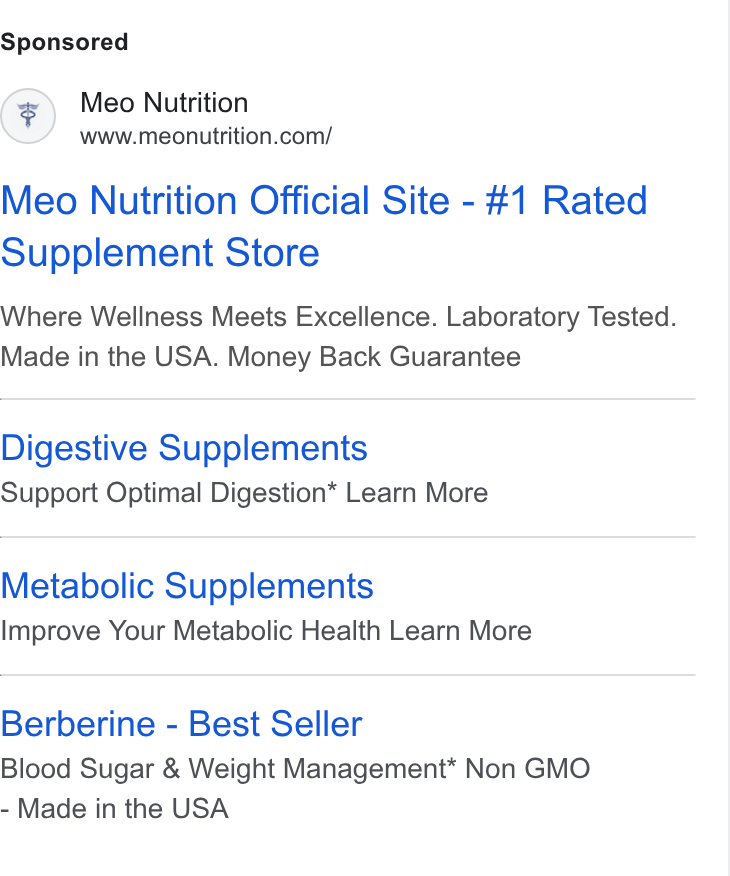The image size is (730, 876).
Task: Click the Meo Nutrition caduceus logo icon
Action: tap(28, 116)
